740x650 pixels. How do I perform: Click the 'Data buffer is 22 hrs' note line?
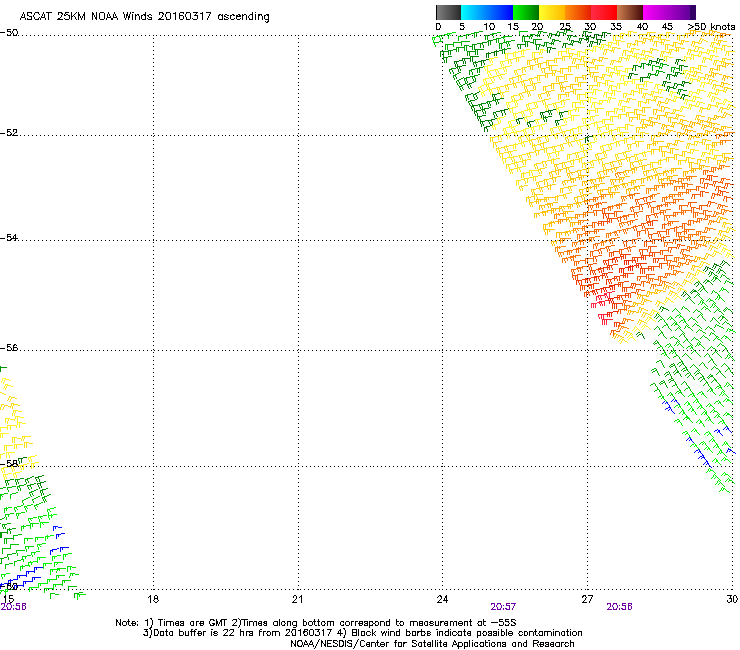click(x=362, y=633)
